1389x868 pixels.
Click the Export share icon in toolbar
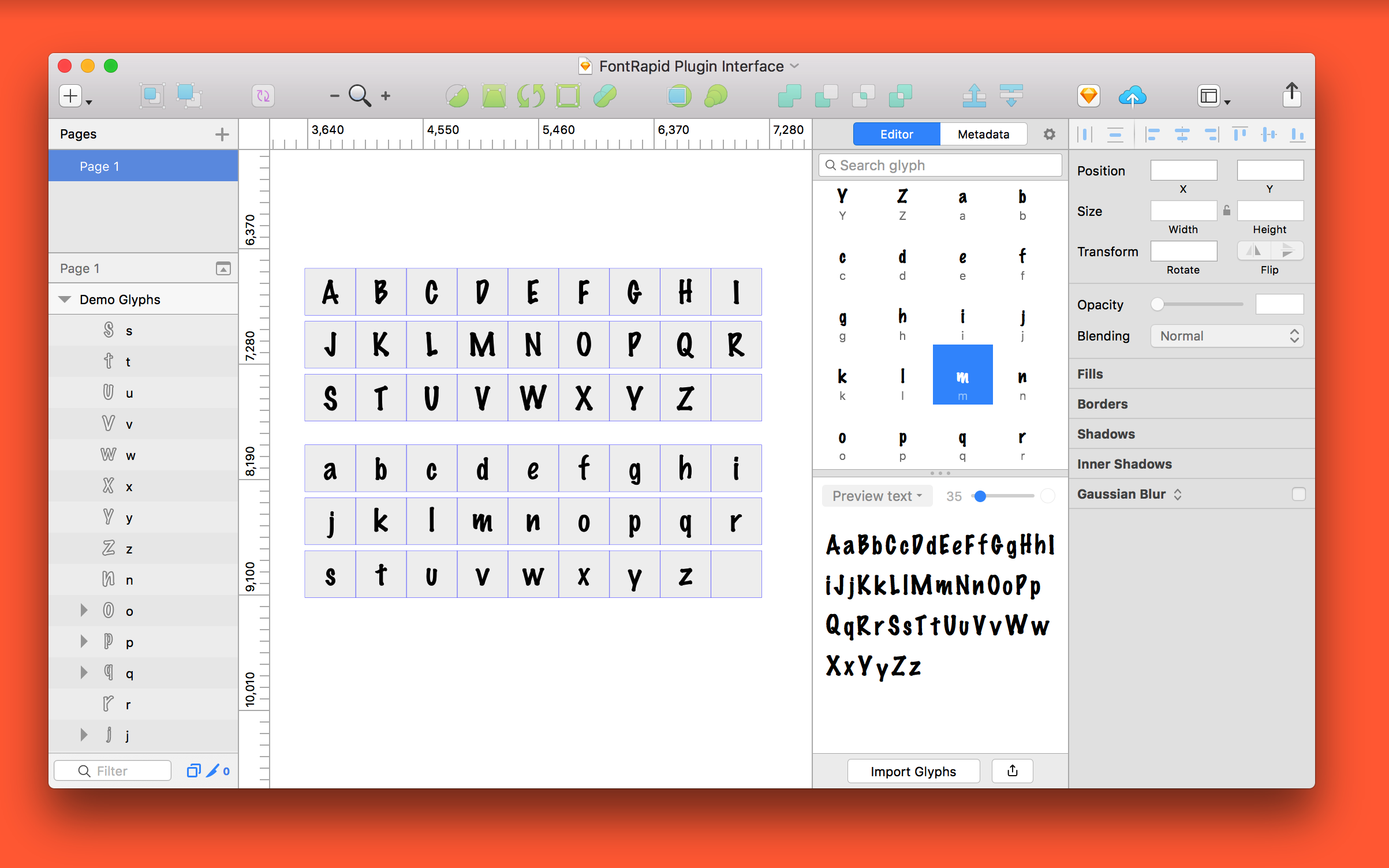click(x=1291, y=95)
